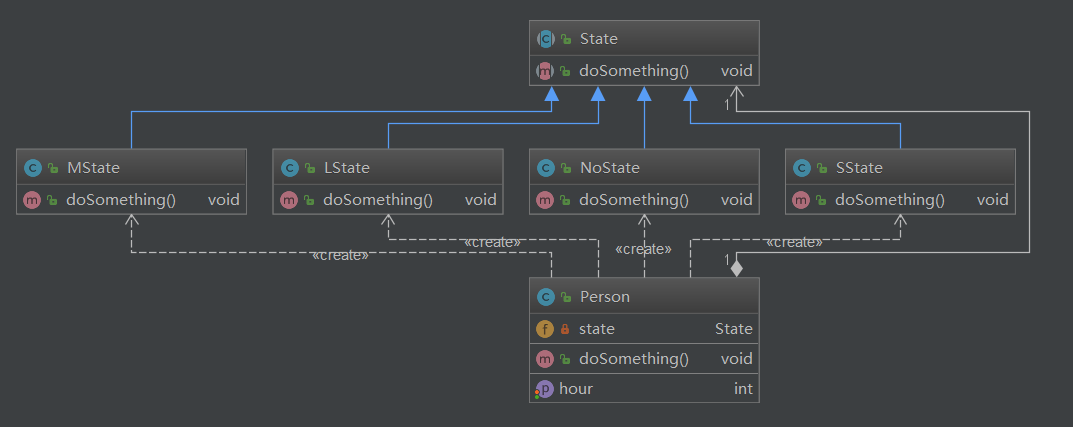Viewport: 1073px width, 427px height.
Task: Click the property icon next to hour
Action: (544, 389)
